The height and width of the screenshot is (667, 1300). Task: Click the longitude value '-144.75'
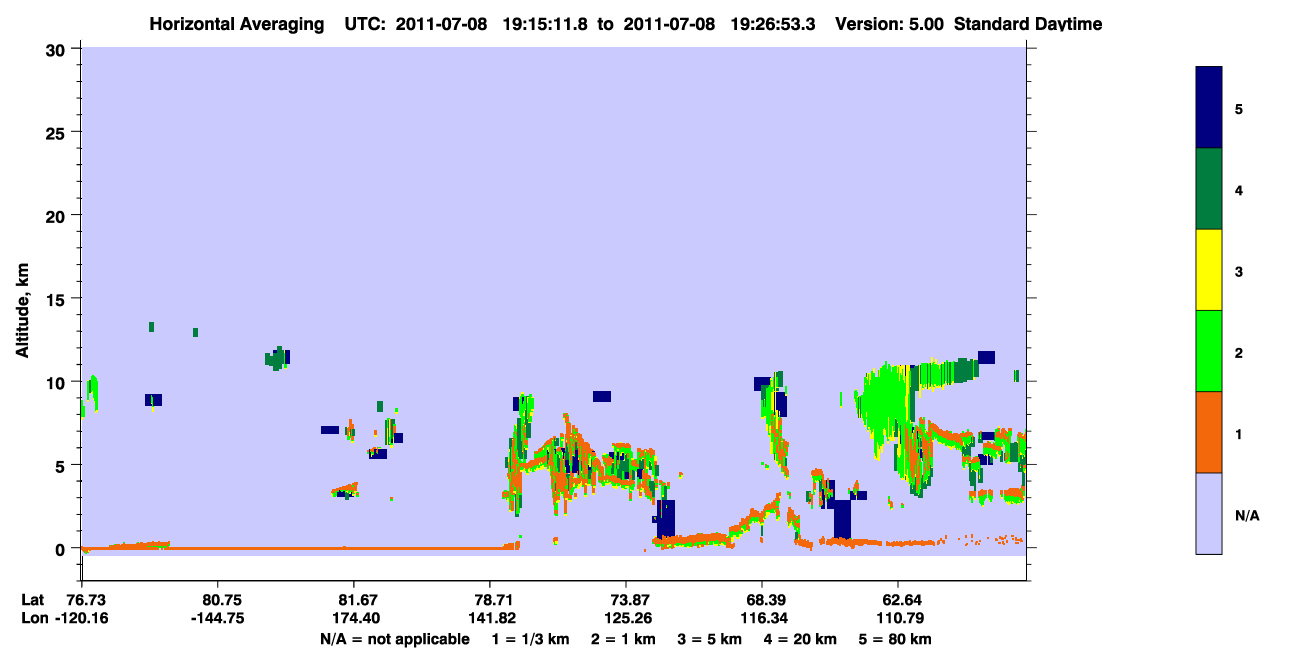coord(217,618)
